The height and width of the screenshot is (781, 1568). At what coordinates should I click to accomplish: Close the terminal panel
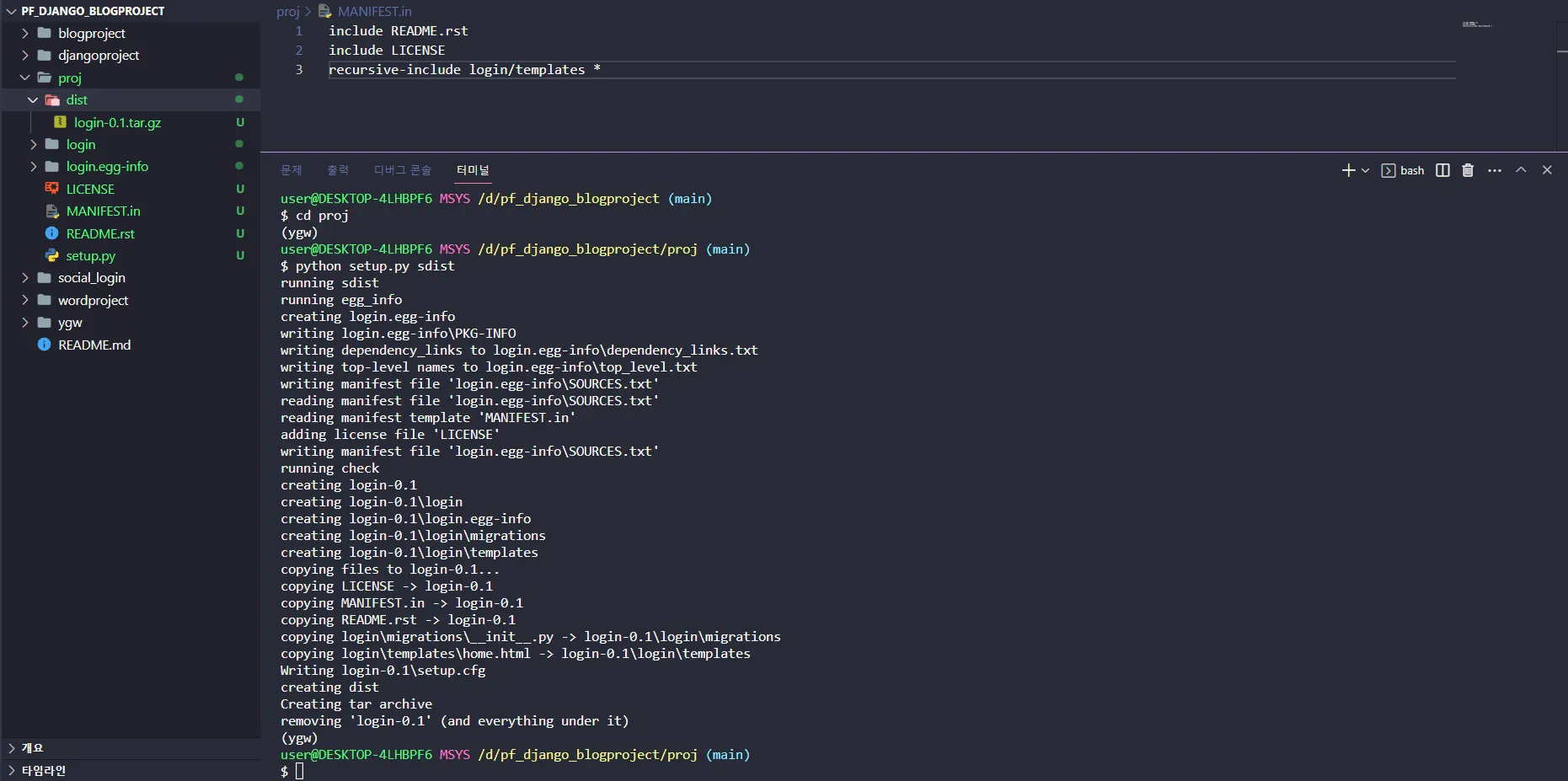(1547, 170)
